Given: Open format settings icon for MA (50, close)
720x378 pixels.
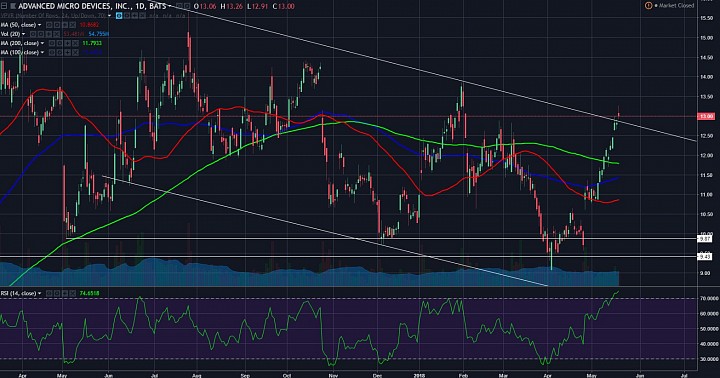Looking at the screenshot, I should [x=56, y=25].
